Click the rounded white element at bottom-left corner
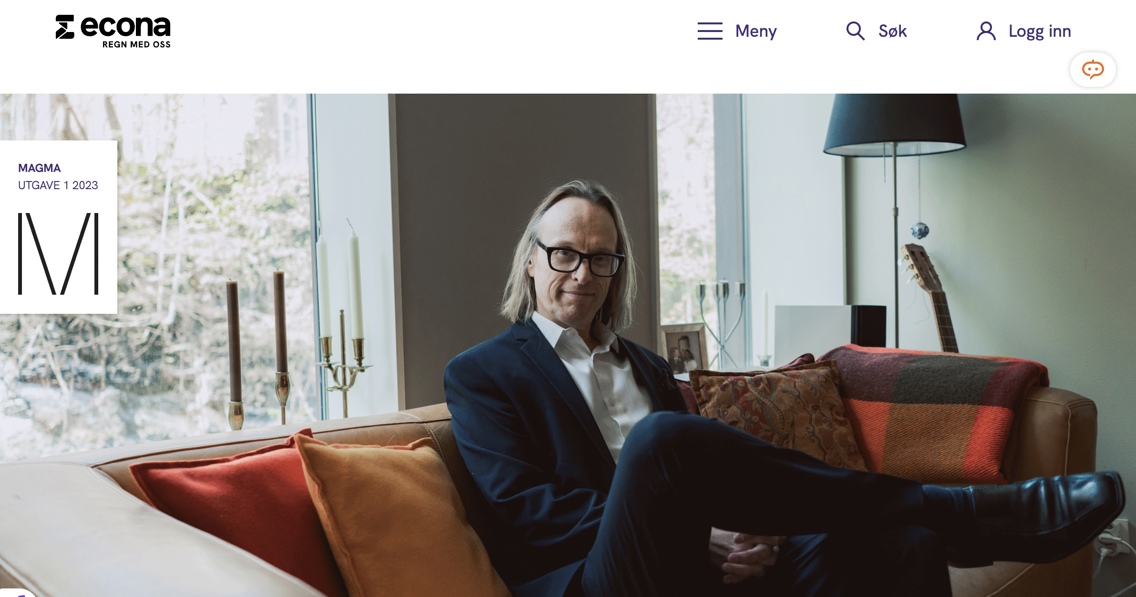The width and height of the screenshot is (1136, 597). [16, 593]
